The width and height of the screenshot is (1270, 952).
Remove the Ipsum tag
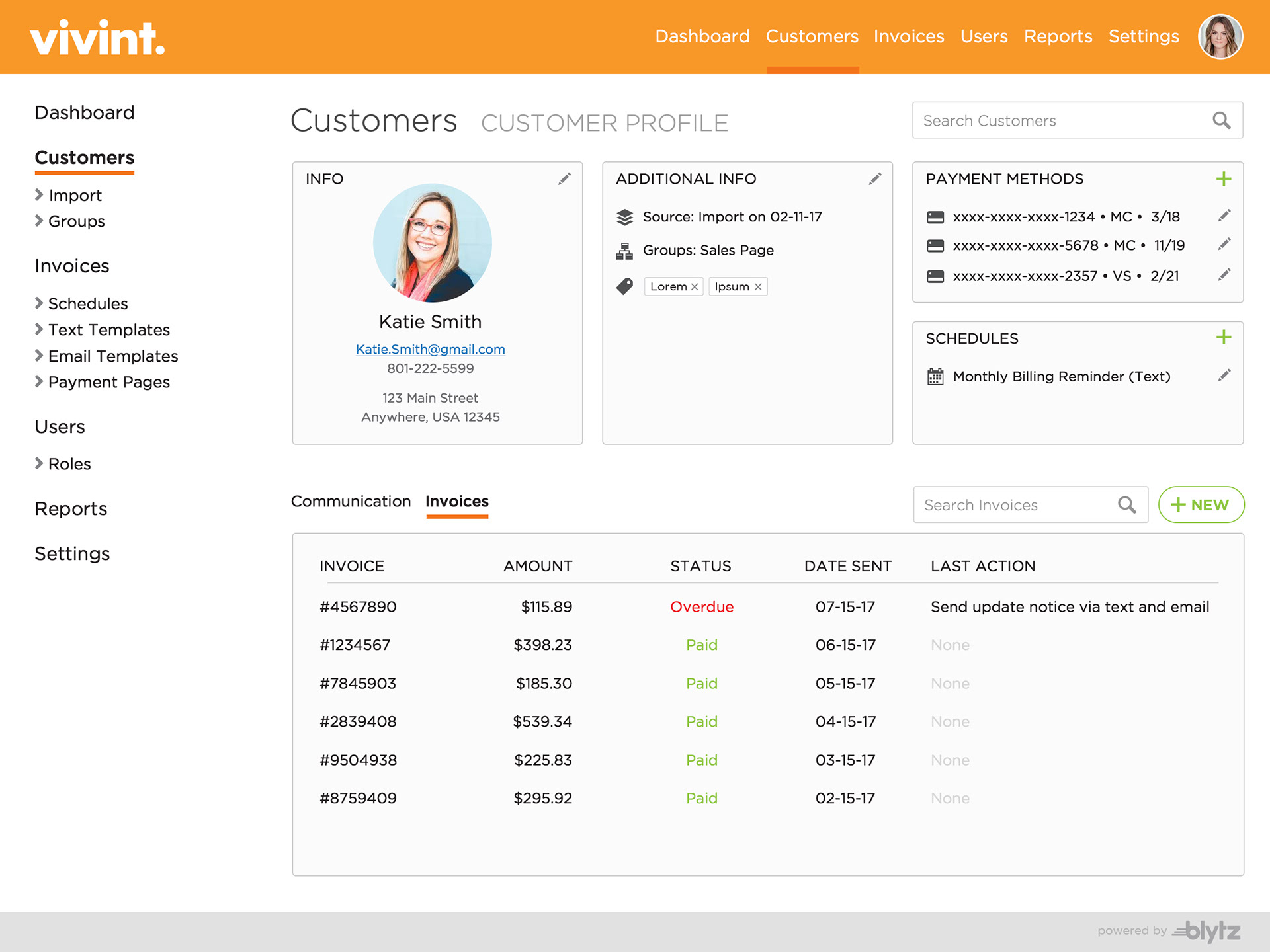pyautogui.click(x=758, y=287)
